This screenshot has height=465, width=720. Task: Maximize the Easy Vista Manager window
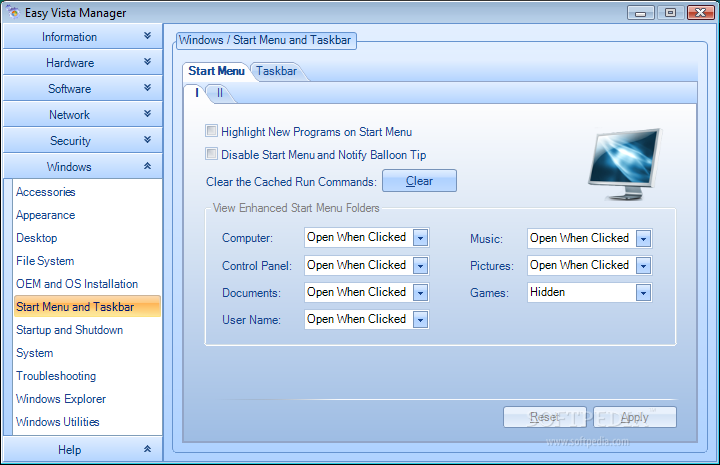pyautogui.click(x=670, y=12)
